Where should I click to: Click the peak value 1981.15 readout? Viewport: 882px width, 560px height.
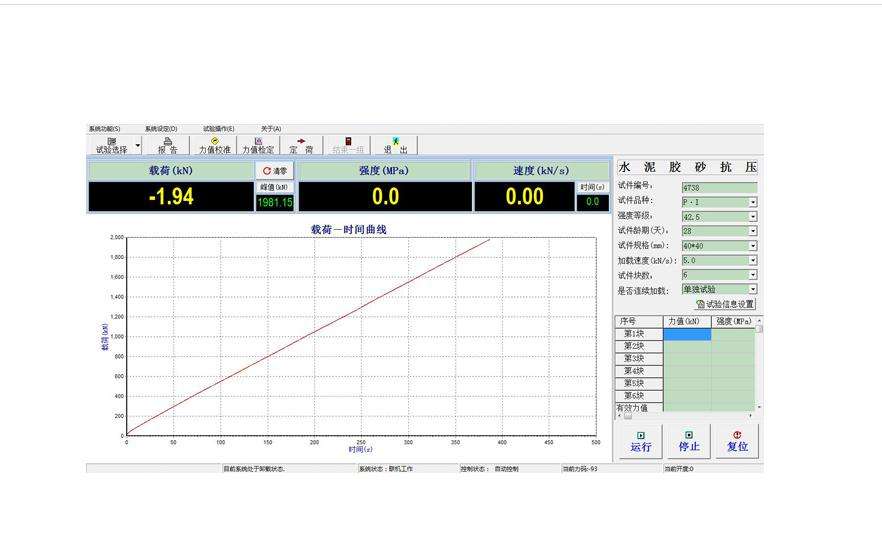[275, 202]
